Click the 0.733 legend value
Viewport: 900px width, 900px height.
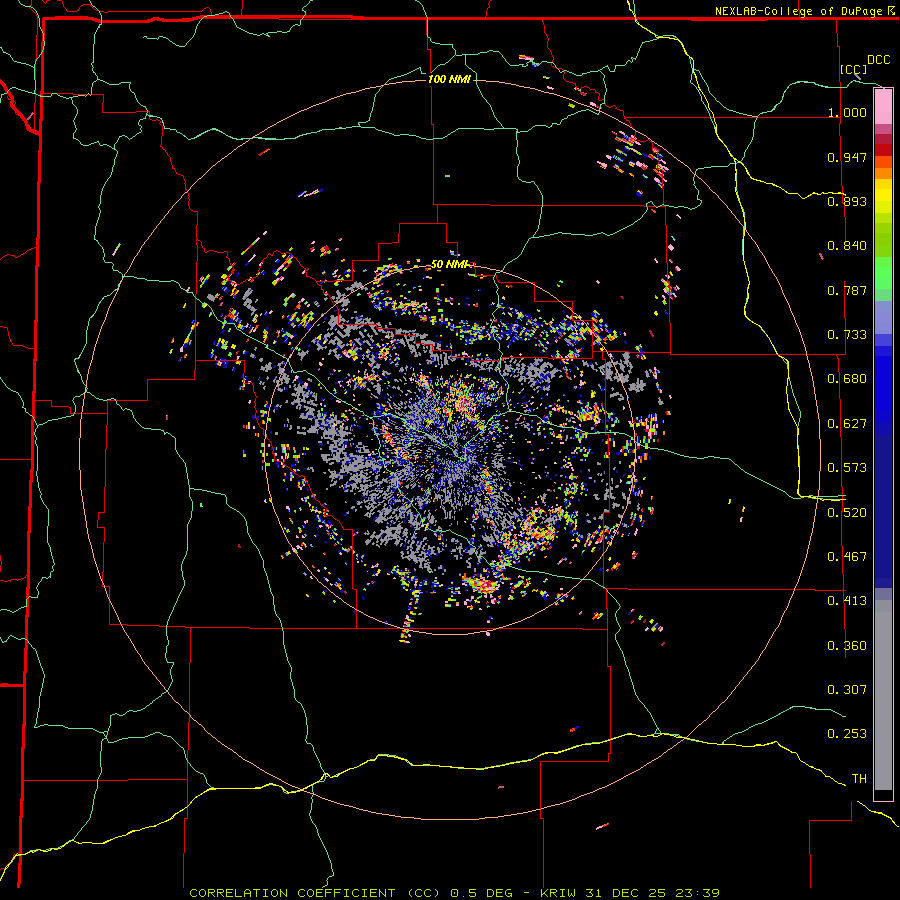coord(847,335)
